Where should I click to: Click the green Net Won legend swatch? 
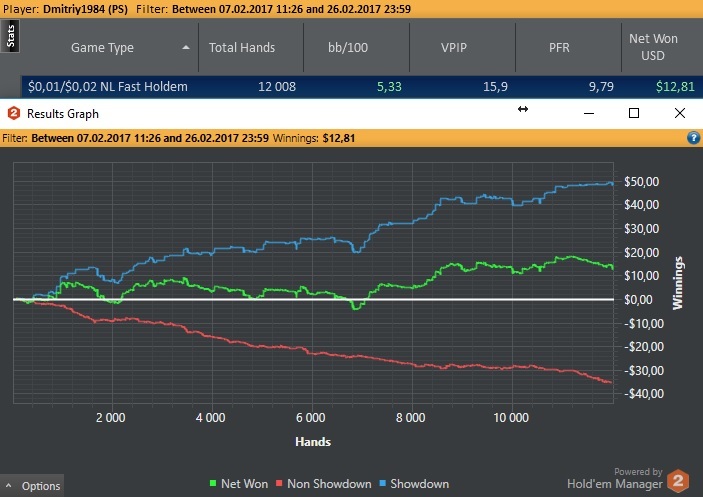213,483
